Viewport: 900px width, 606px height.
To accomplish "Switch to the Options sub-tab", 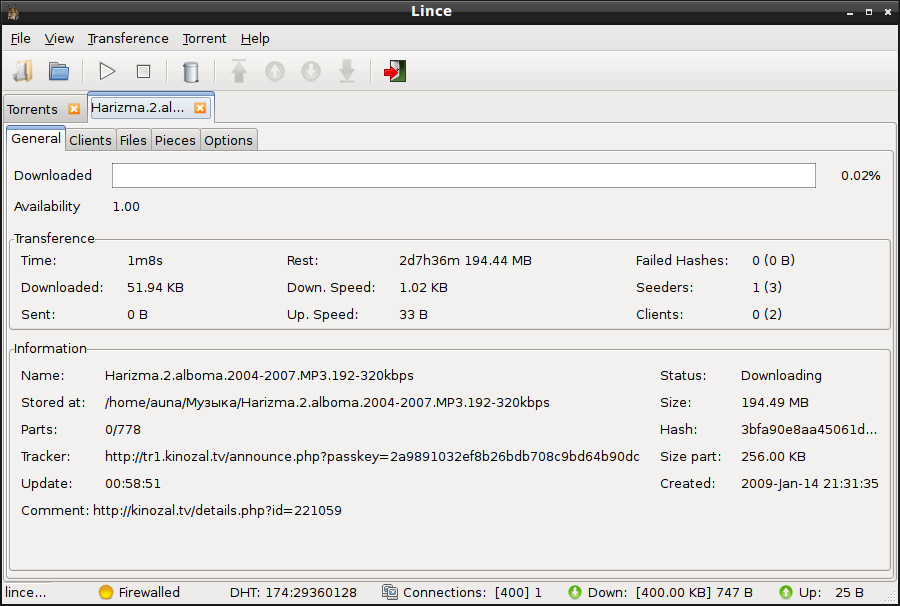I will pyautogui.click(x=228, y=140).
